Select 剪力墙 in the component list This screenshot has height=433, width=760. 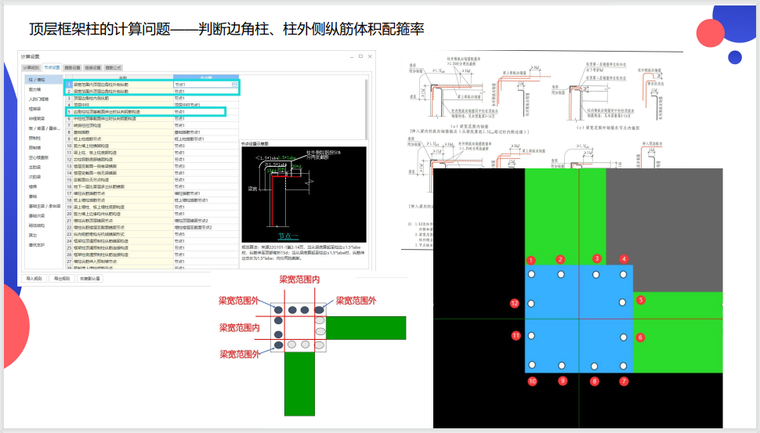click(36, 89)
